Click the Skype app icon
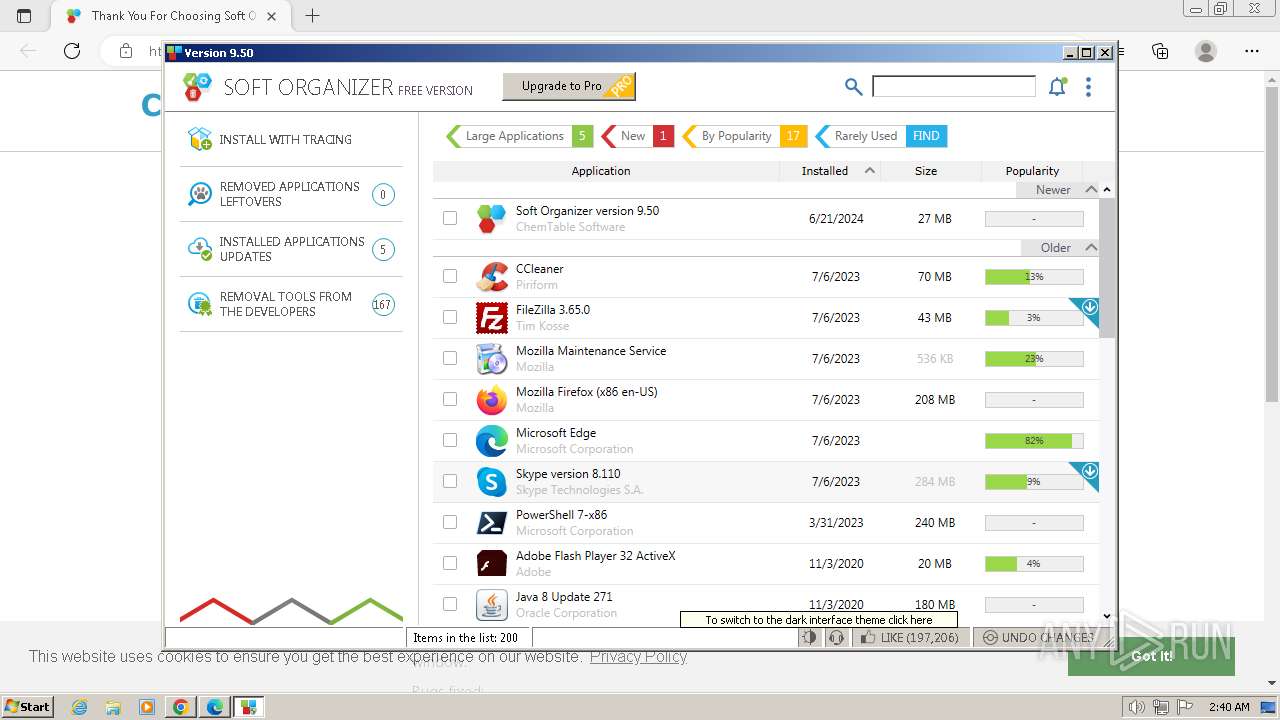The height and width of the screenshot is (720, 1280). click(x=491, y=481)
